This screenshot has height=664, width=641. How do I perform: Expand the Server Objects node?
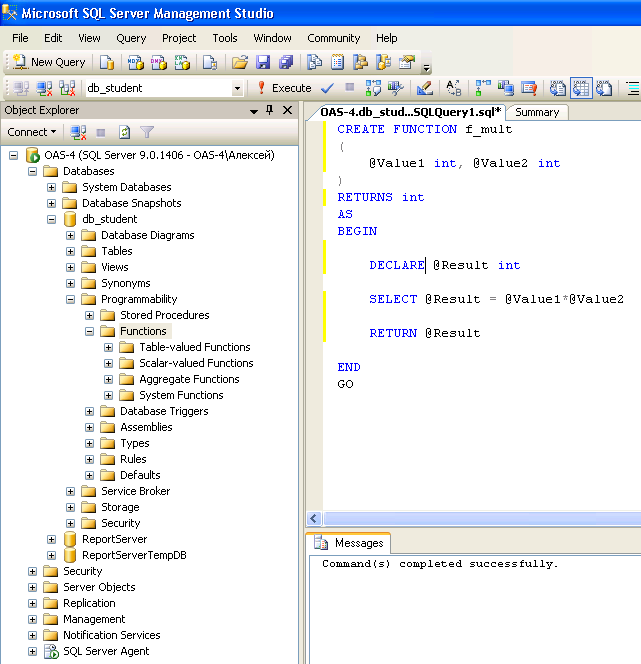point(33,588)
